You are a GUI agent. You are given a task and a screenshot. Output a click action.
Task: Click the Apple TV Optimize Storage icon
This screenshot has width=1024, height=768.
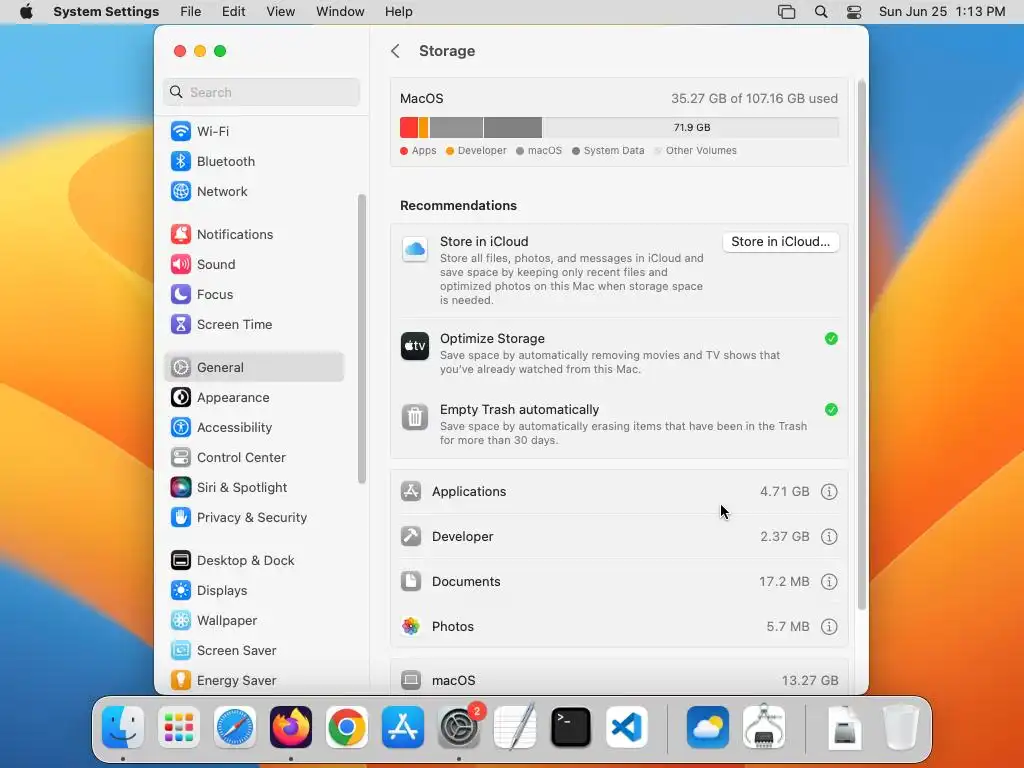(x=415, y=346)
